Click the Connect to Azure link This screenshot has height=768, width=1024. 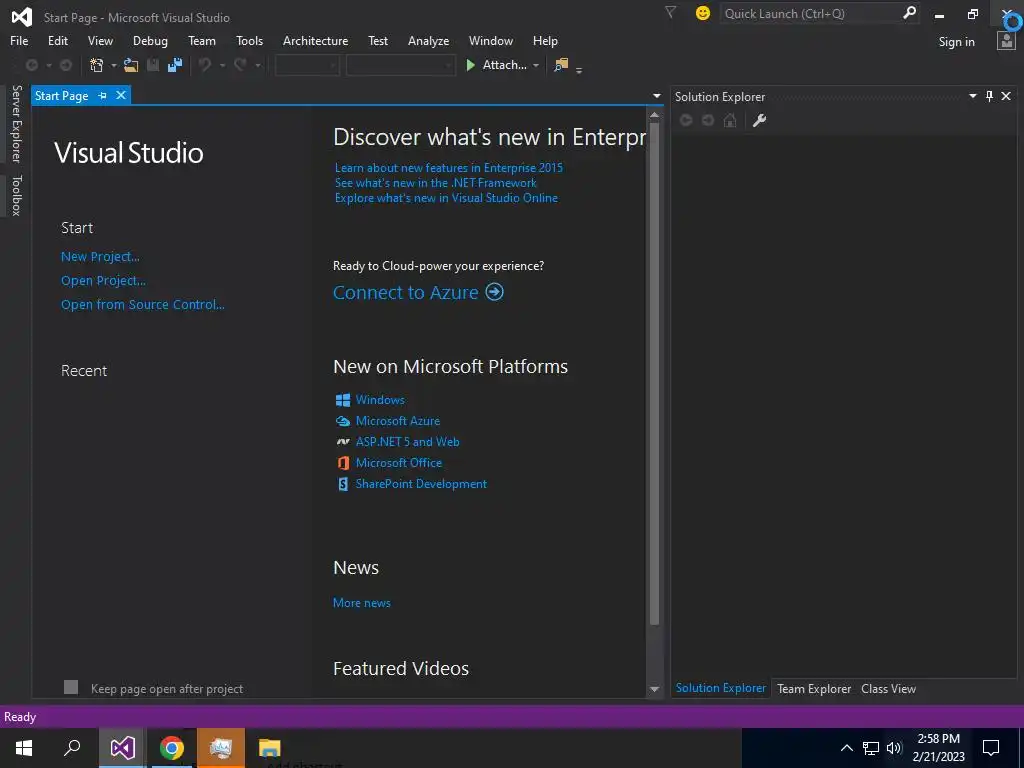click(406, 292)
